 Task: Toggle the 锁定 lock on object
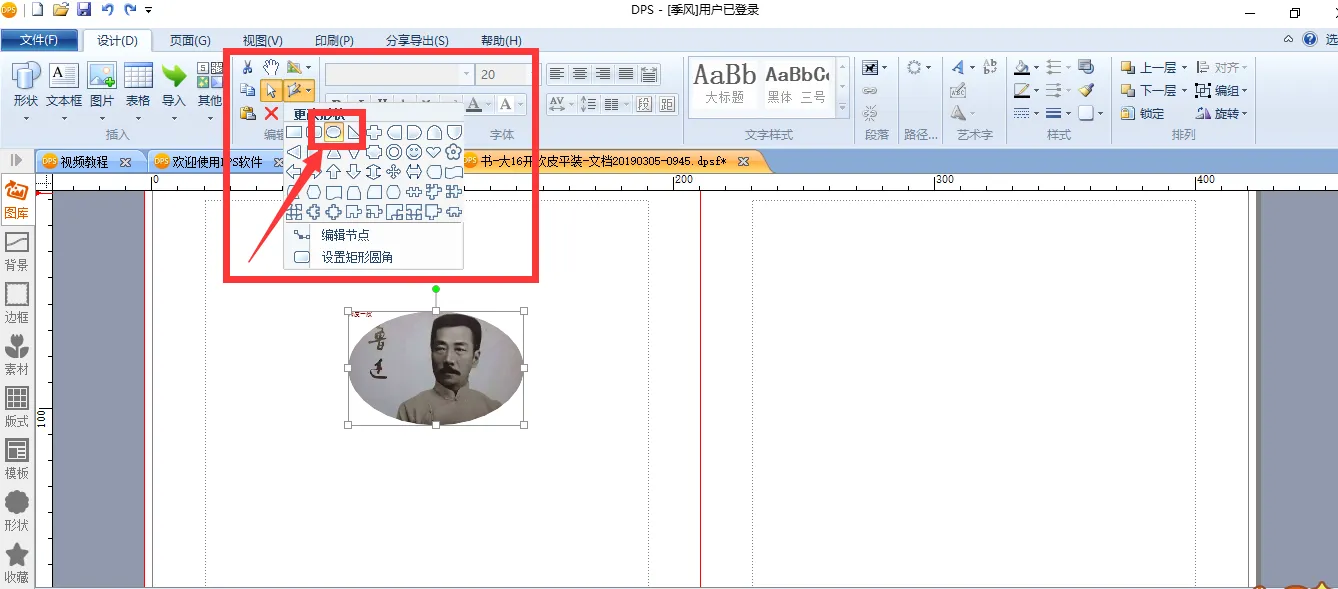pos(1143,113)
